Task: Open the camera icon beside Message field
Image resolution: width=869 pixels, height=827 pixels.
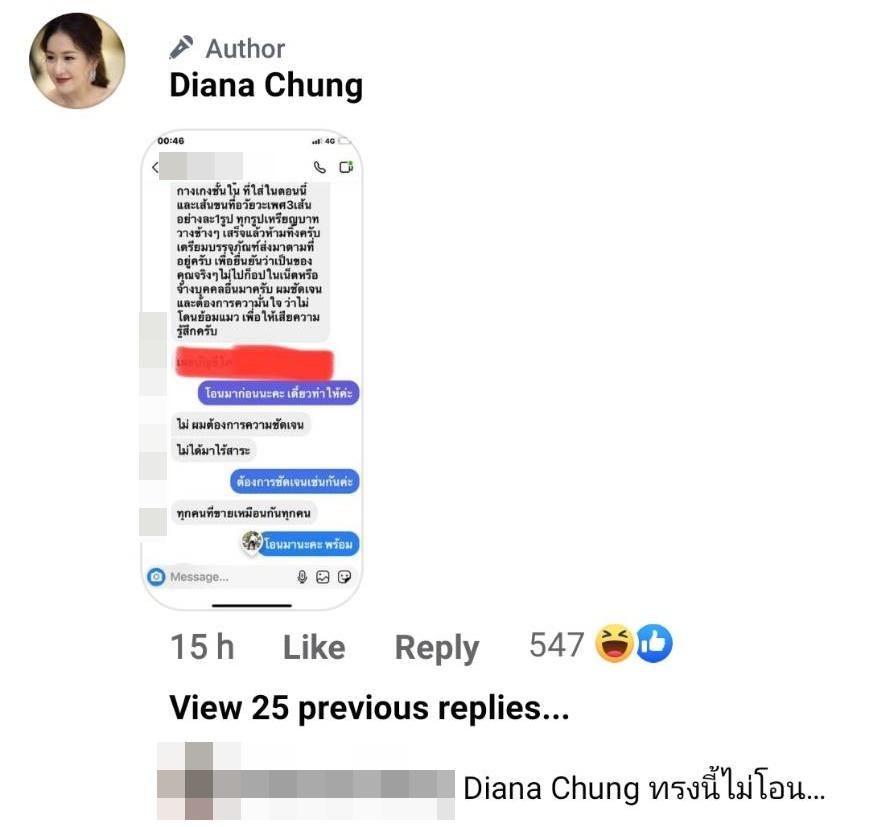Action: tap(156, 577)
